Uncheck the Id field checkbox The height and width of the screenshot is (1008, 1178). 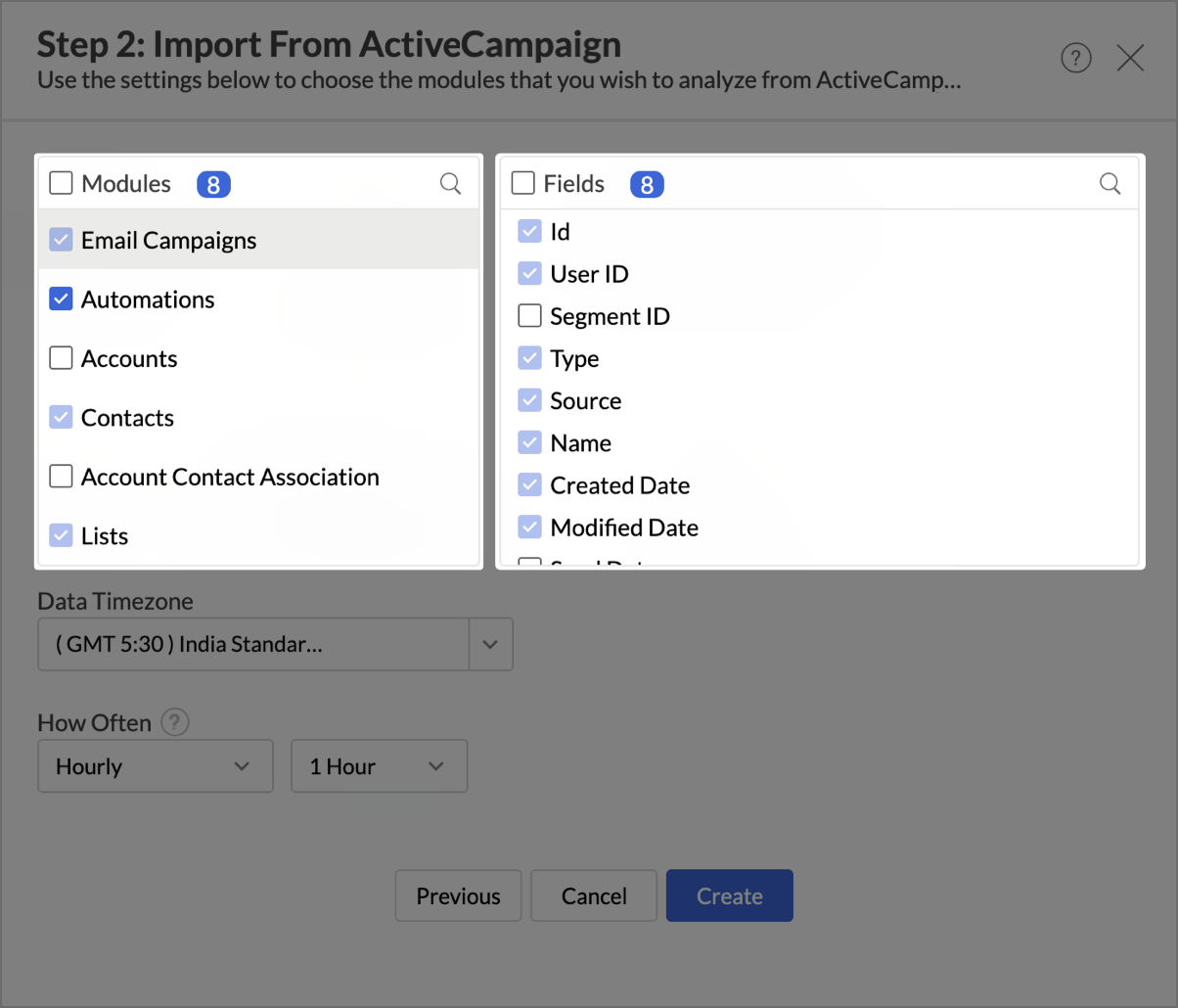click(x=529, y=232)
